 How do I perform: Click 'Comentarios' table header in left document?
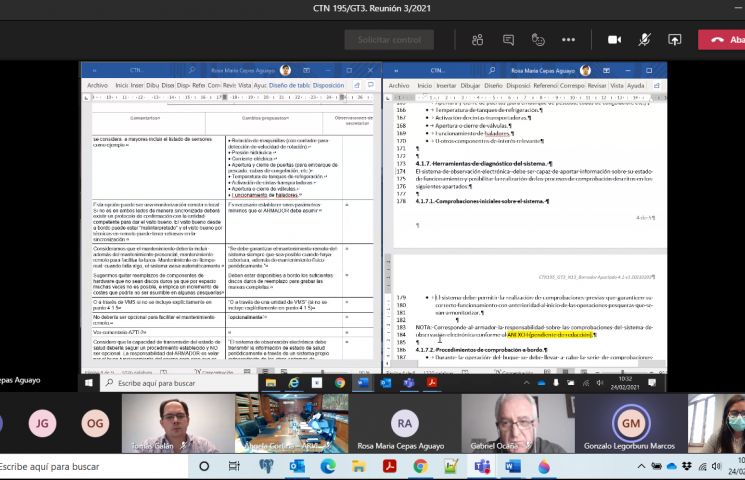tap(145, 118)
